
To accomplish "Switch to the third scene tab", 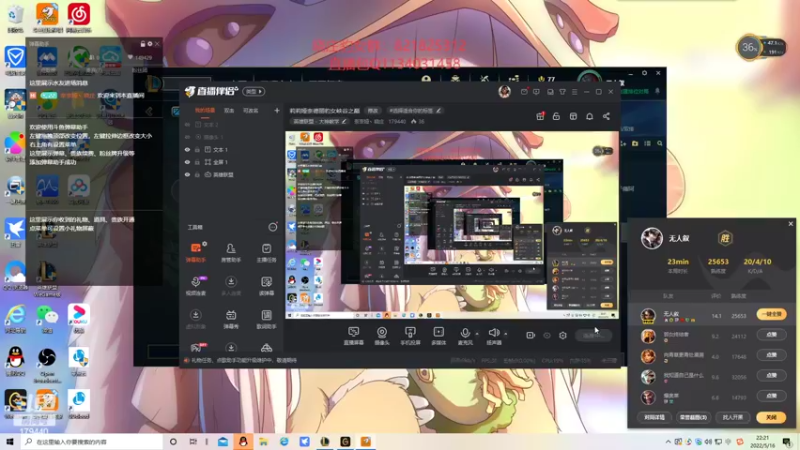I will (251, 110).
